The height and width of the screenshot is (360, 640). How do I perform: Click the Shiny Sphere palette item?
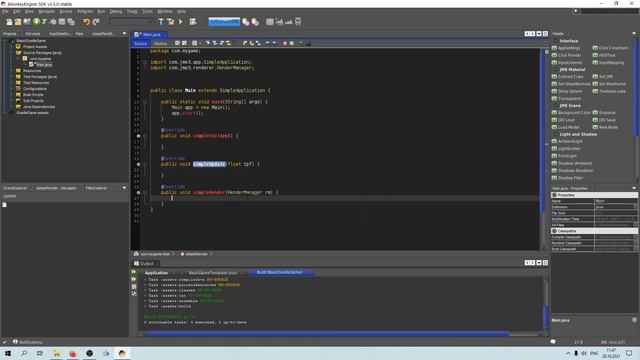pos(567,91)
